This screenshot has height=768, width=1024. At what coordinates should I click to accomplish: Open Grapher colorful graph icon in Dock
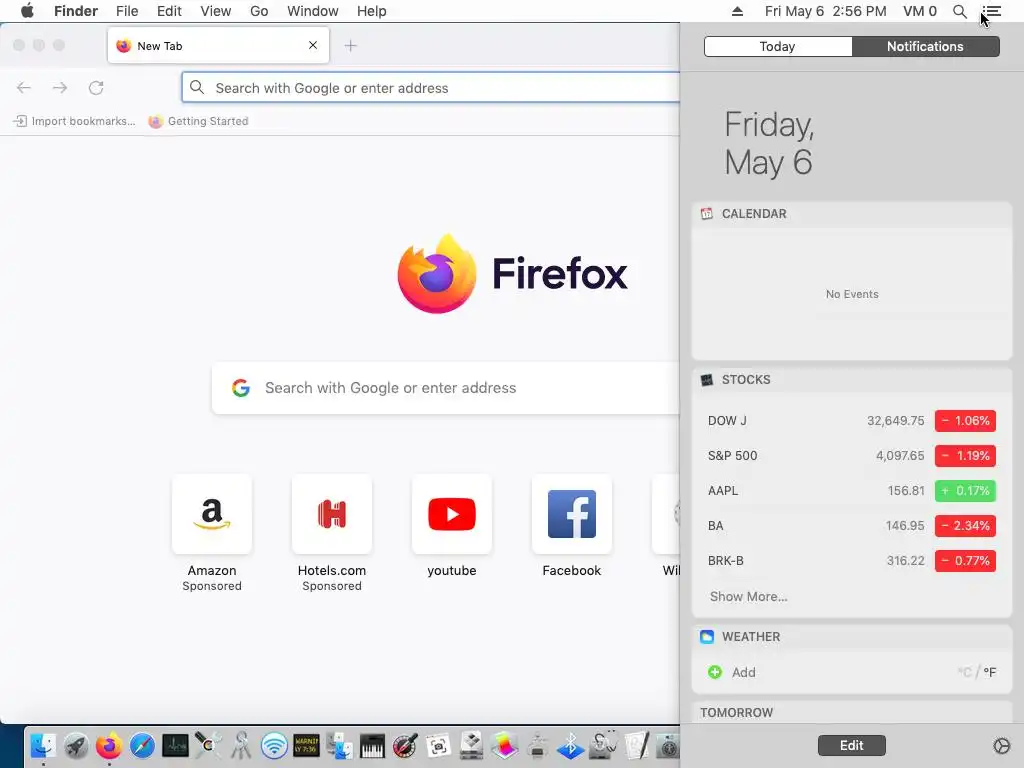pyautogui.click(x=504, y=745)
